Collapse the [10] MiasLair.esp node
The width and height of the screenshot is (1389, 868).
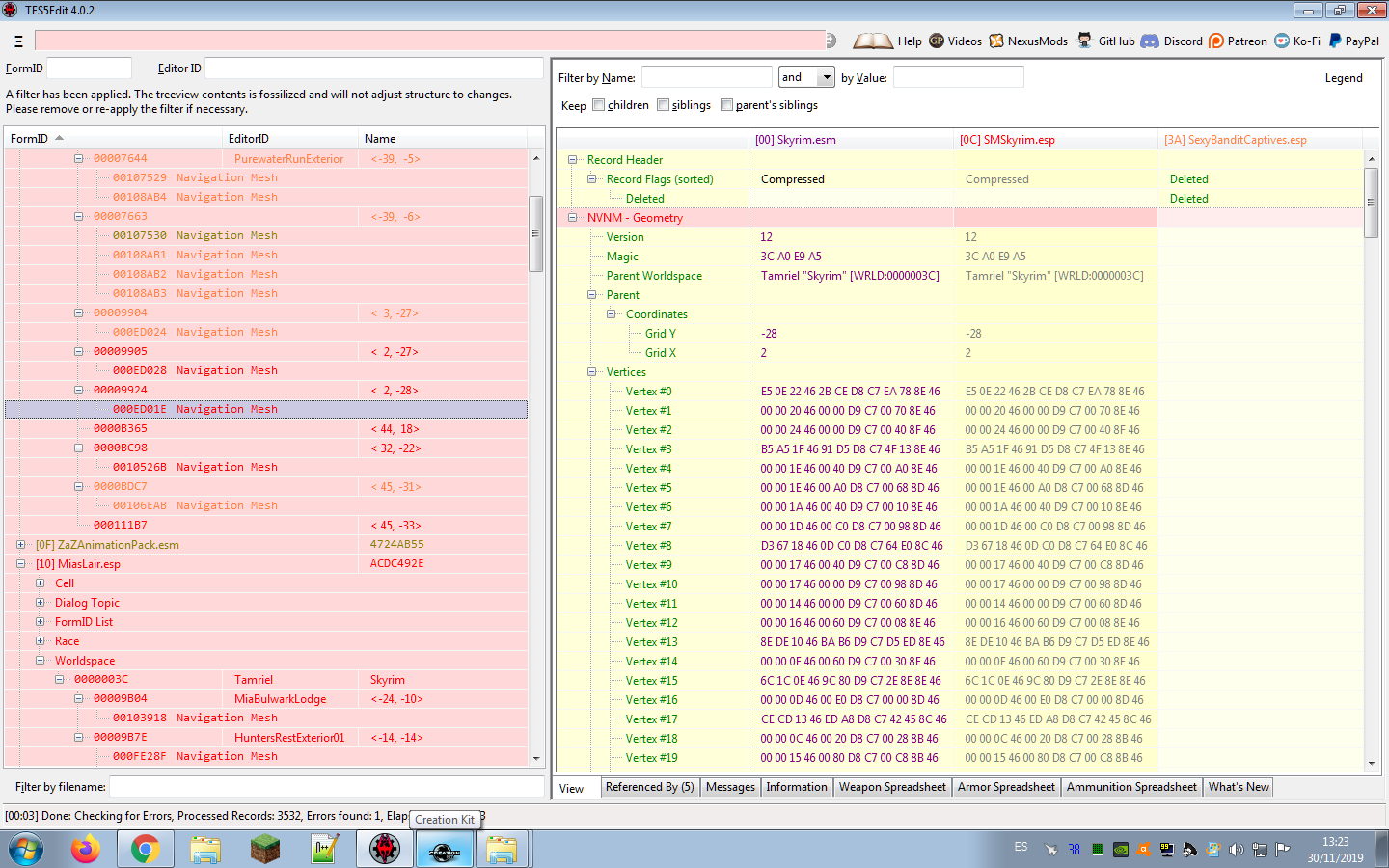(x=20, y=564)
